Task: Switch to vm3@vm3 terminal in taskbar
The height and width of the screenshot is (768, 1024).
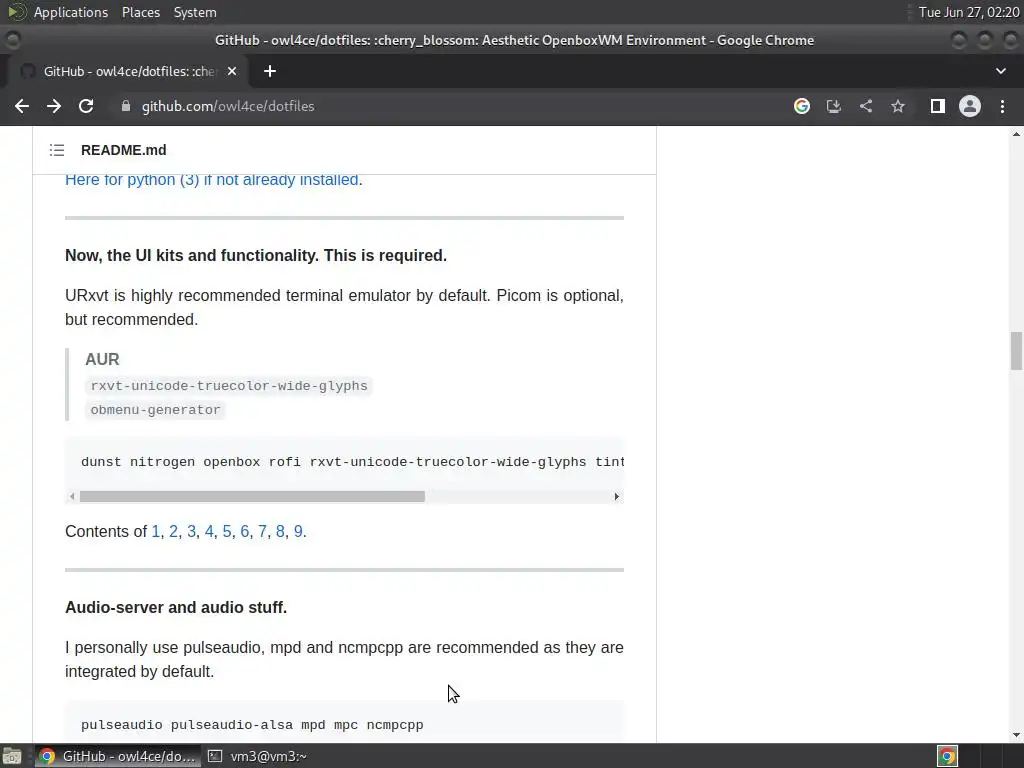Action: click(x=257, y=756)
